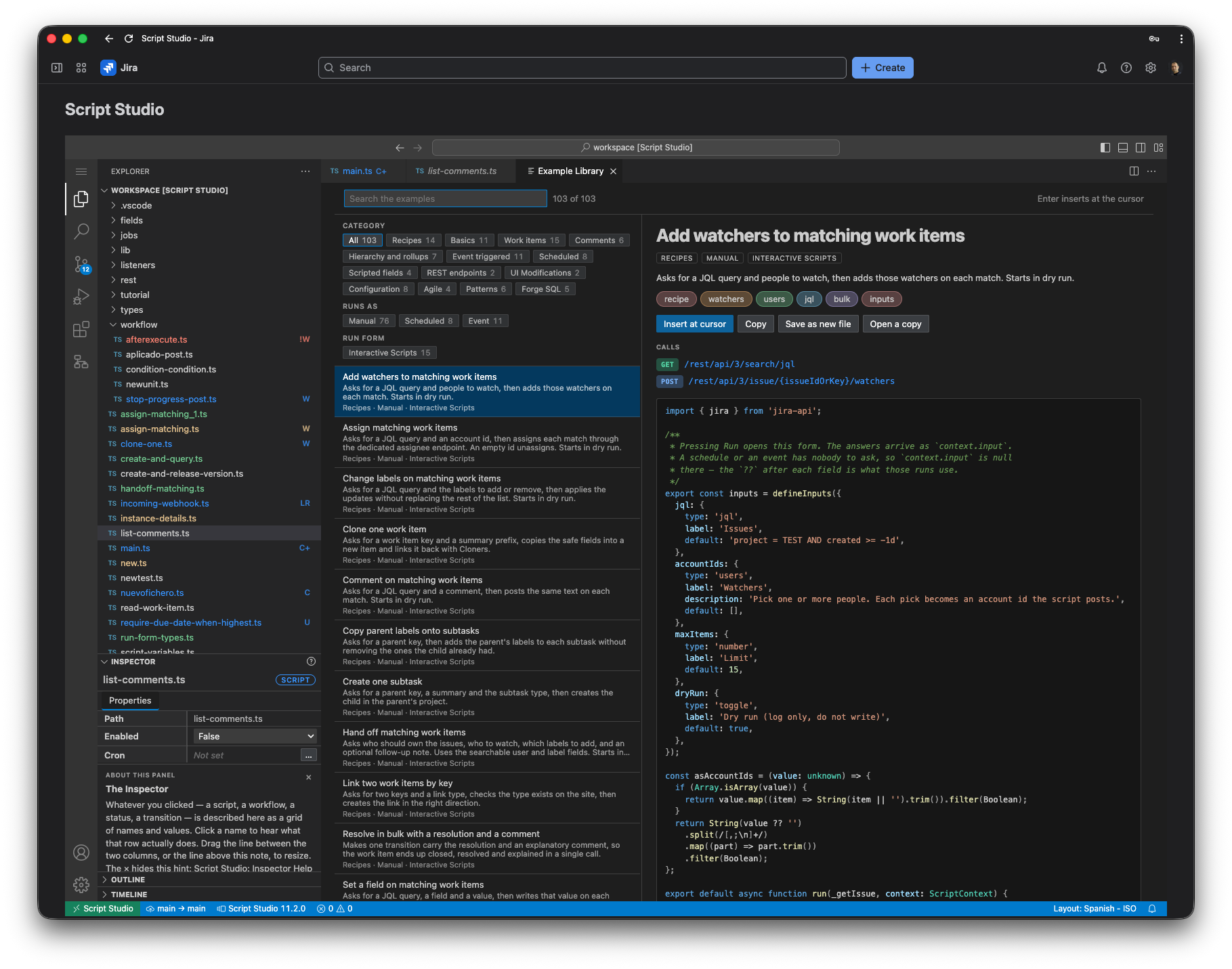
Task: Click the blue Create button
Action: [883, 68]
